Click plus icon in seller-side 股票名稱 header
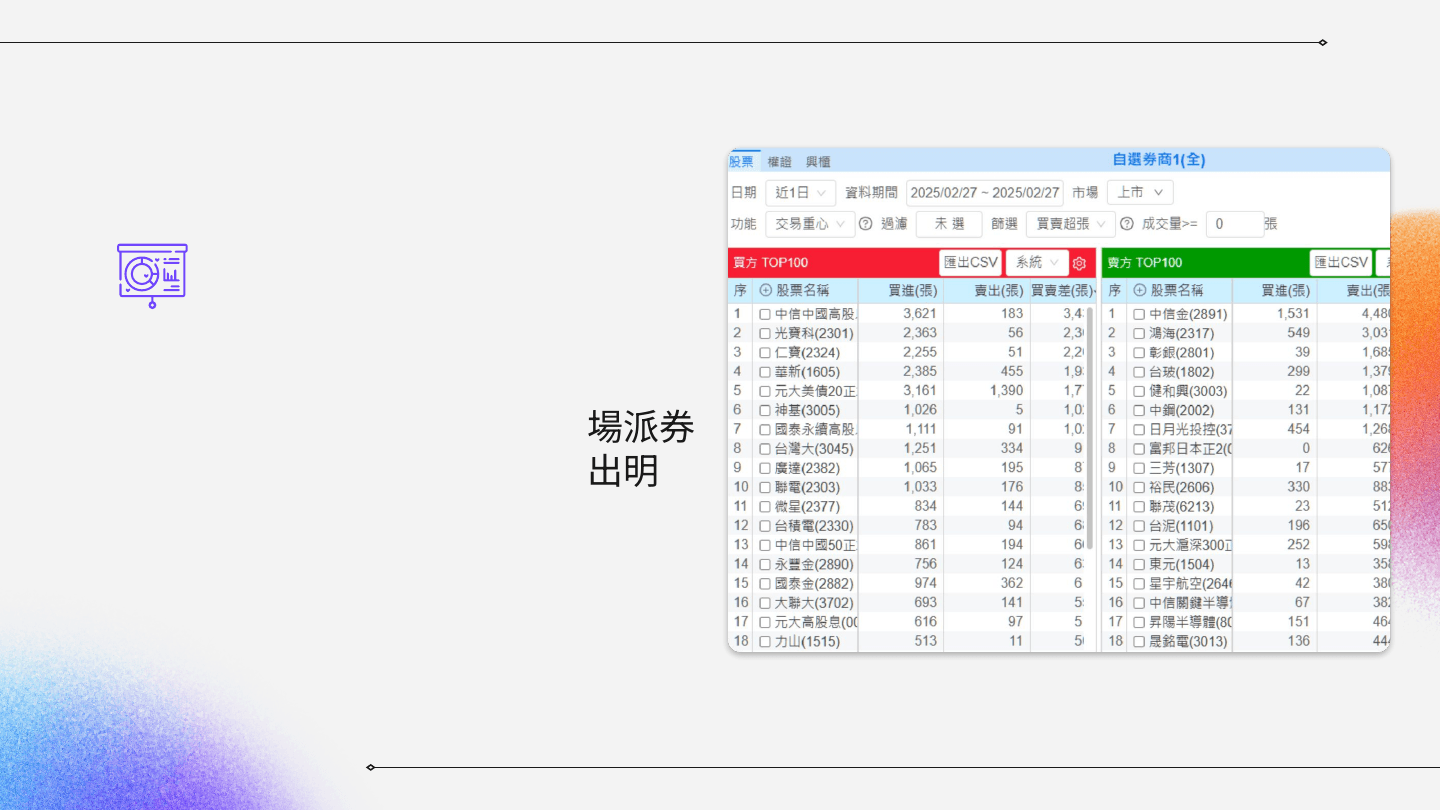This screenshot has height=810, width=1440. 1140,291
